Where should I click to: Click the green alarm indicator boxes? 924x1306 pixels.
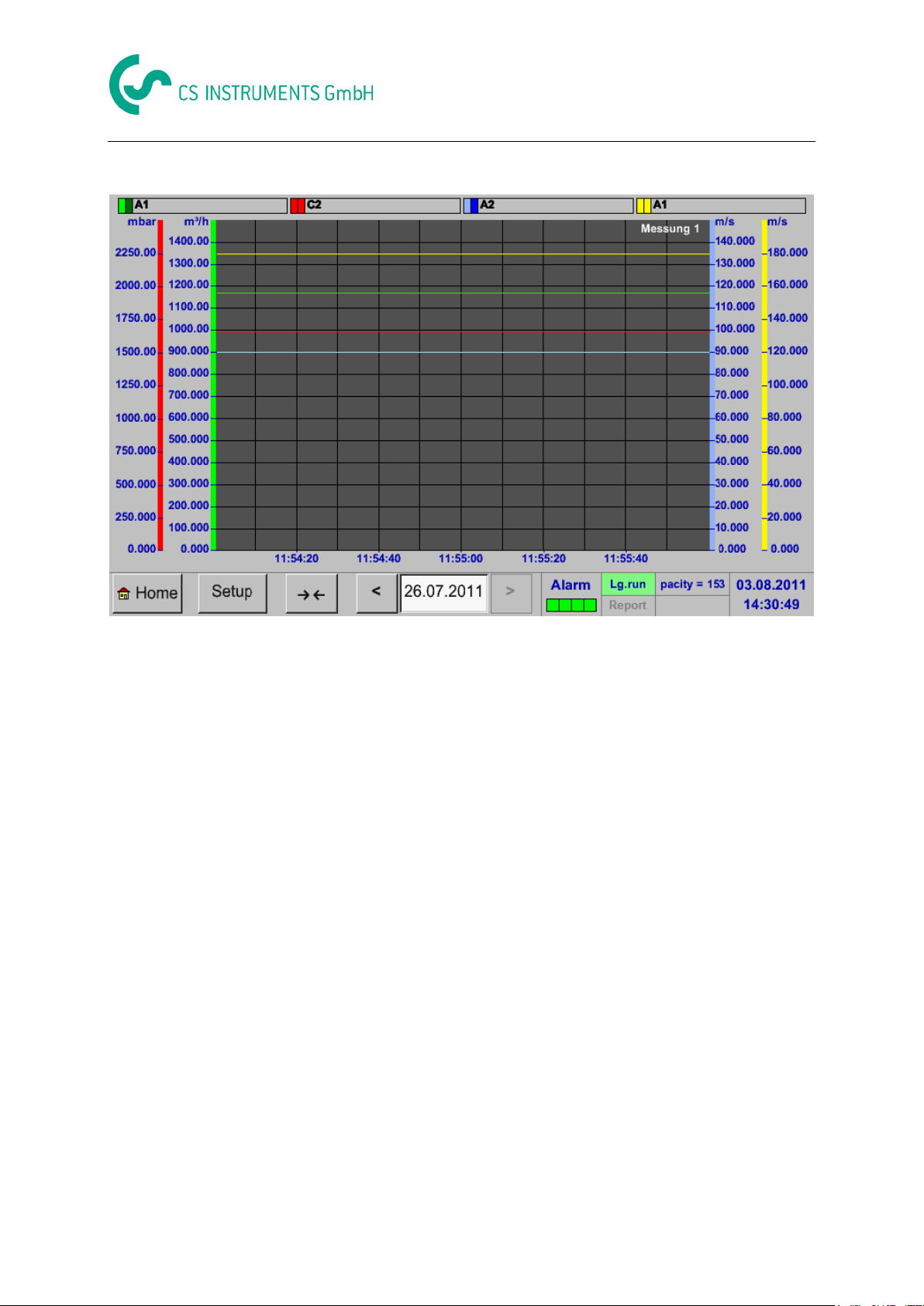571,605
